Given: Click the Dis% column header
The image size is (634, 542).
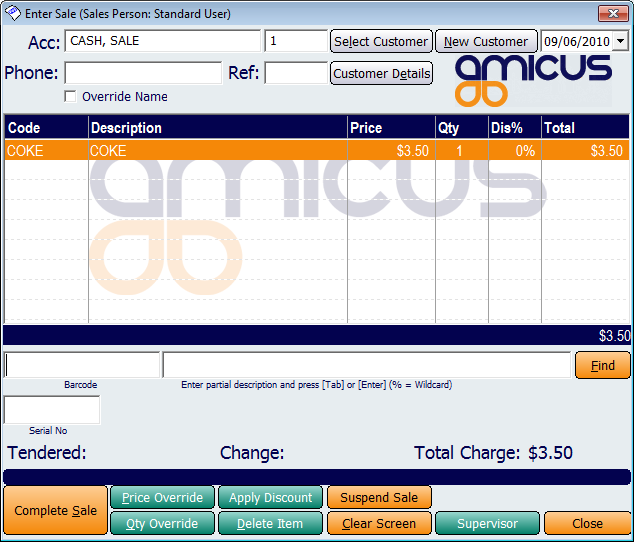Looking at the screenshot, I should click(515, 128).
